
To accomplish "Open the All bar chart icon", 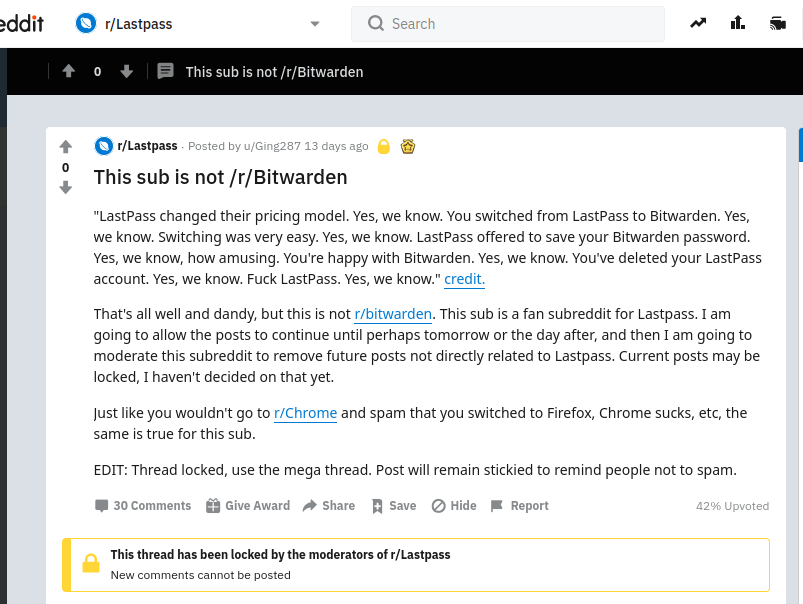I will pyautogui.click(x=738, y=23).
